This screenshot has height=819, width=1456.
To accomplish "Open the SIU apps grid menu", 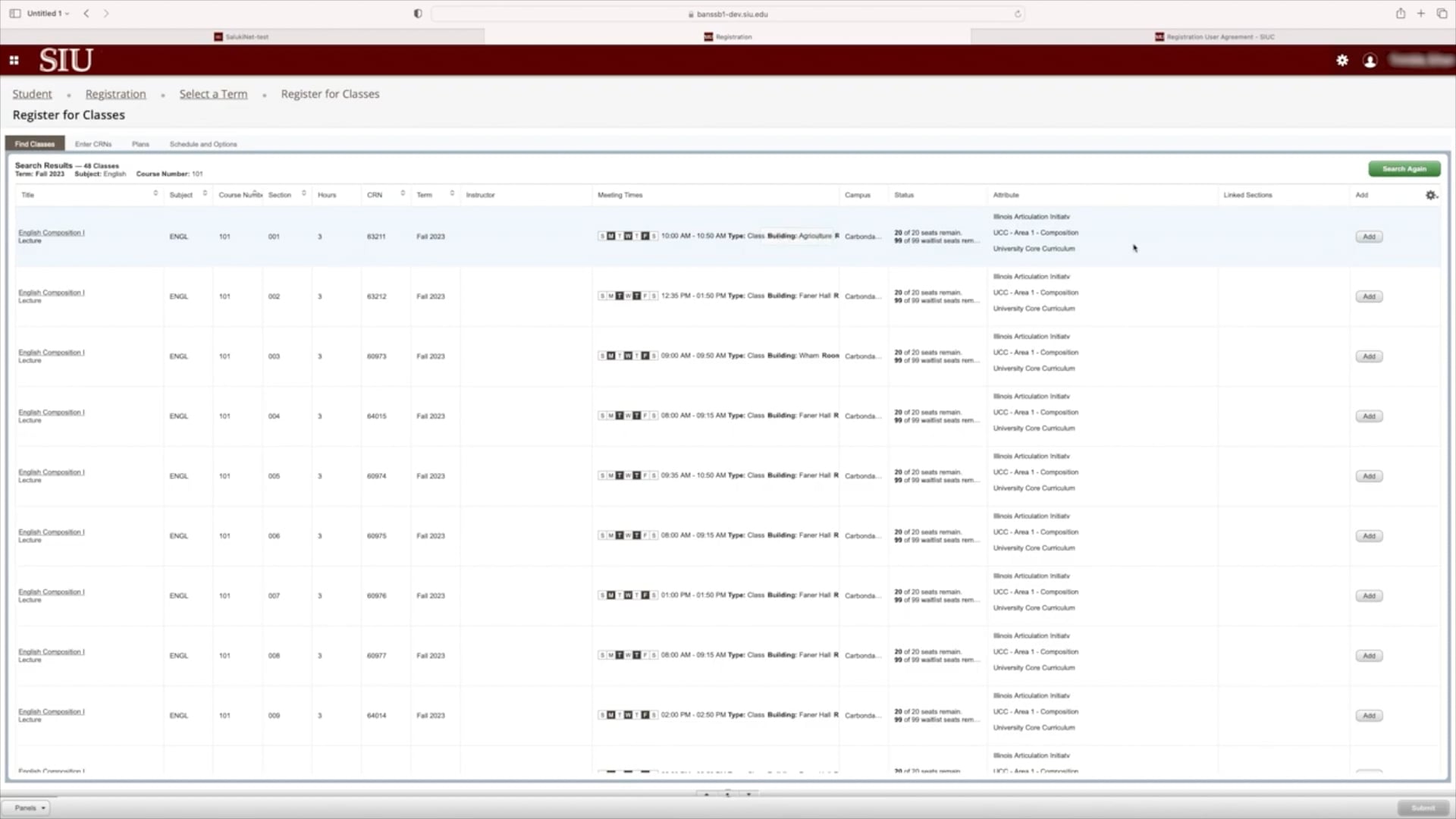I will tap(14, 61).
